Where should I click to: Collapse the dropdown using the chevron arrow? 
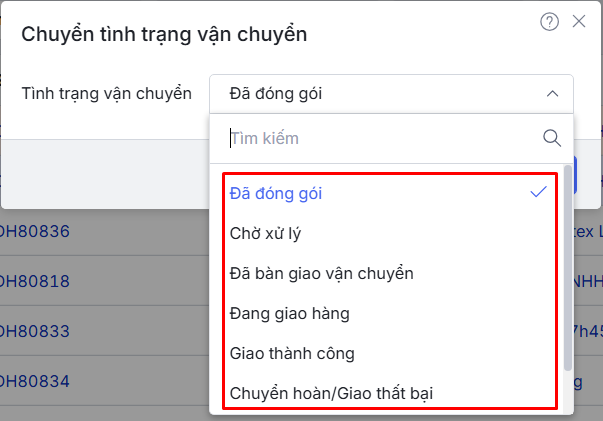coord(552,94)
